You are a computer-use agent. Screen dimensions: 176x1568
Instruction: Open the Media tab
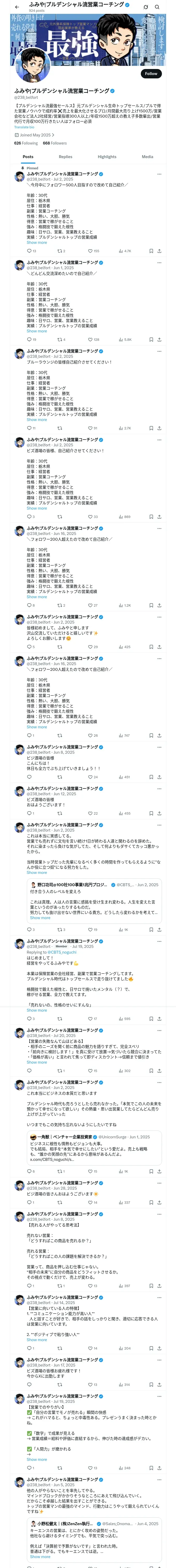[148, 157]
